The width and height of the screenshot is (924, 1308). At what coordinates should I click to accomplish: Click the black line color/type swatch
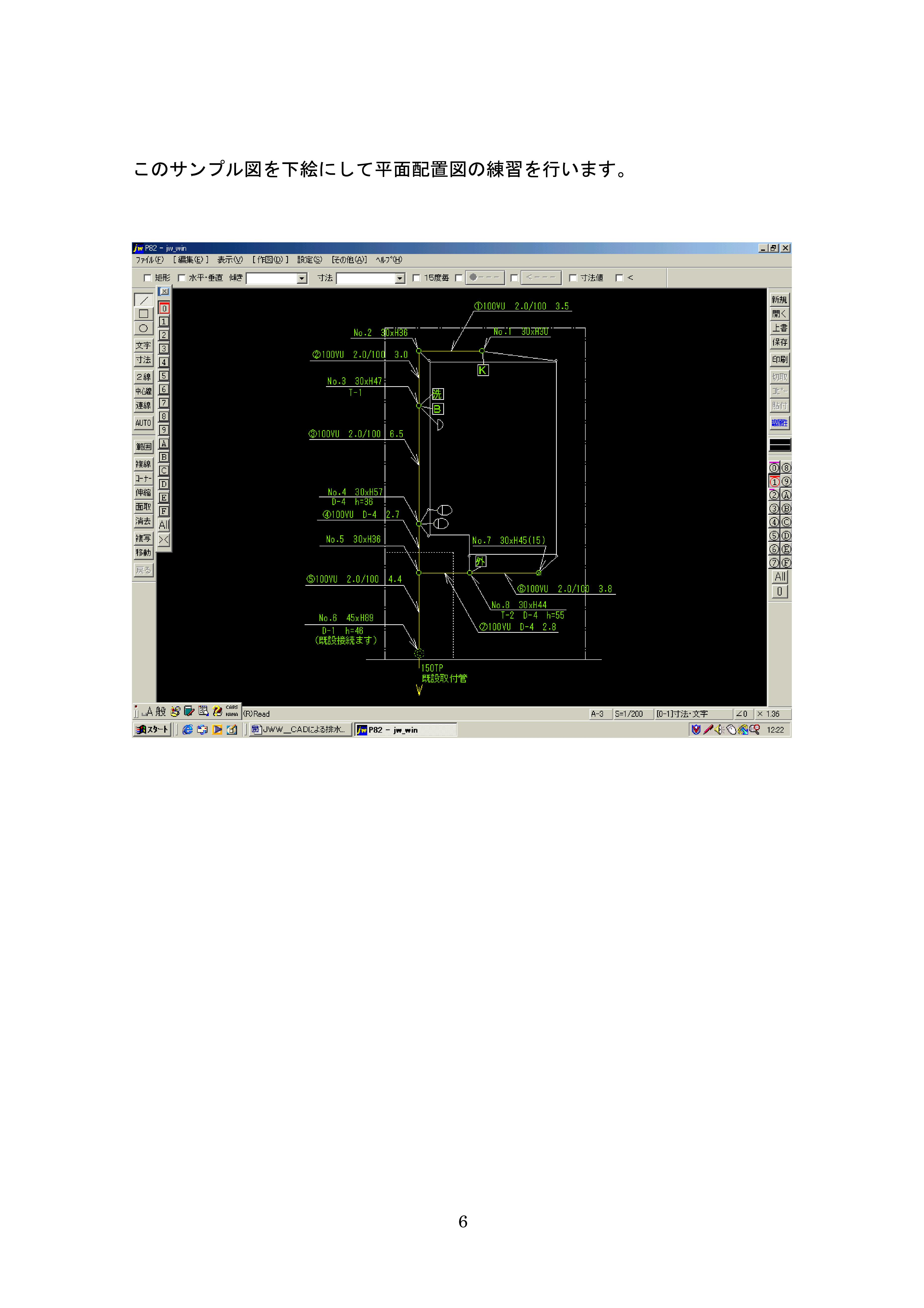pos(780,445)
